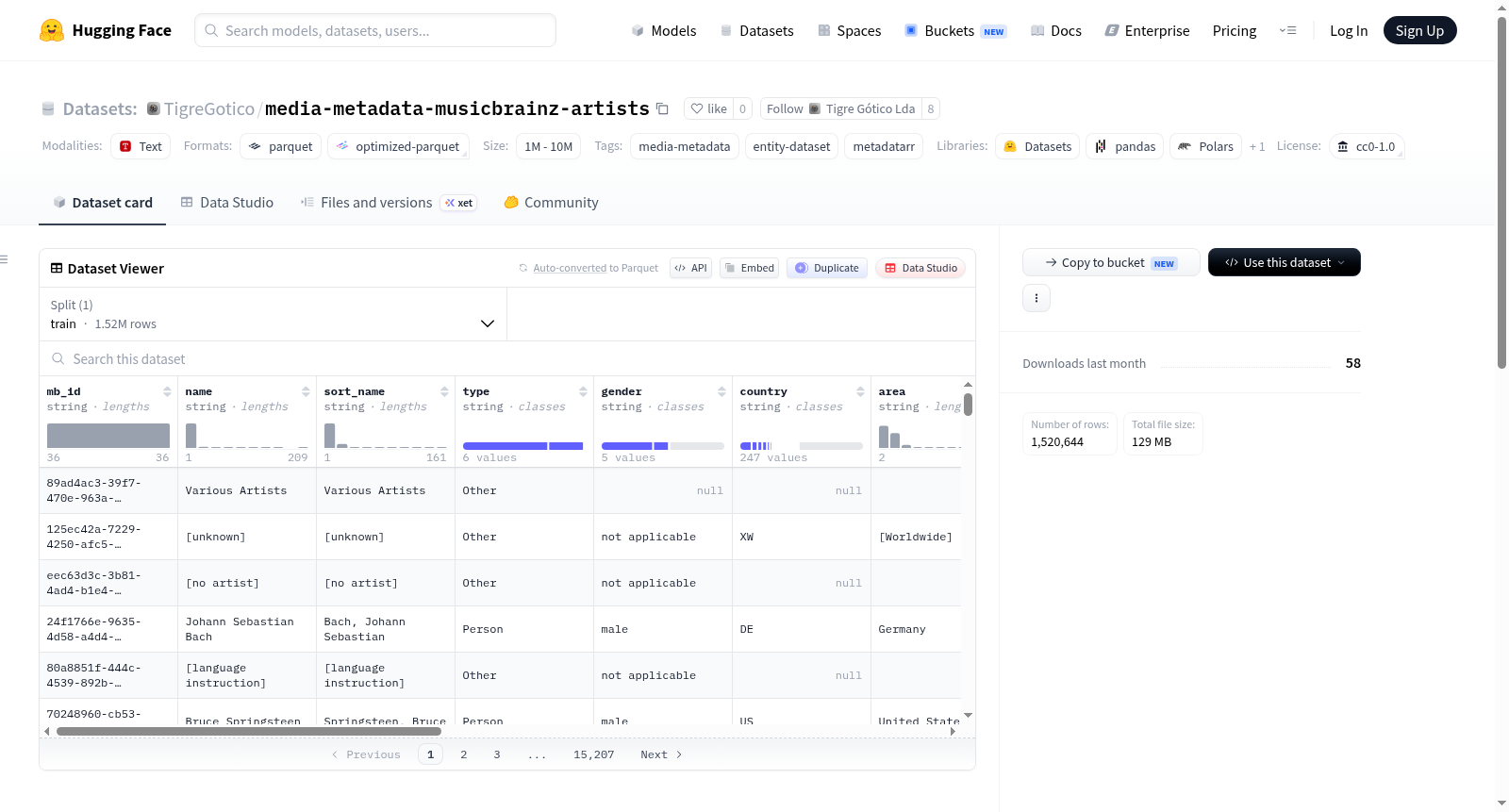Go to page 2 of results
This screenshot has width=1509, height=812.
[463, 754]
